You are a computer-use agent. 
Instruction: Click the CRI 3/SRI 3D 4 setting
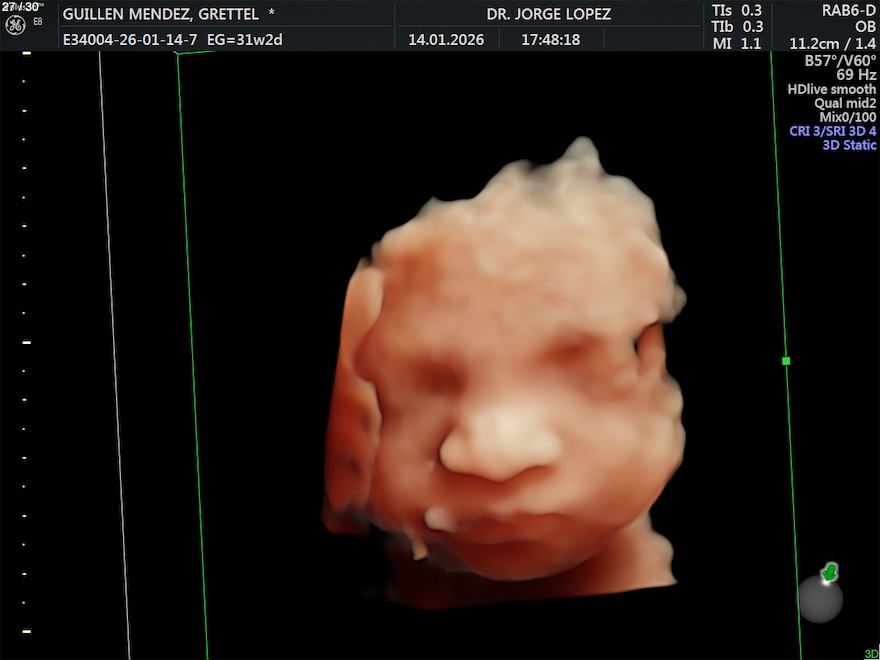[x=832, y=131]
